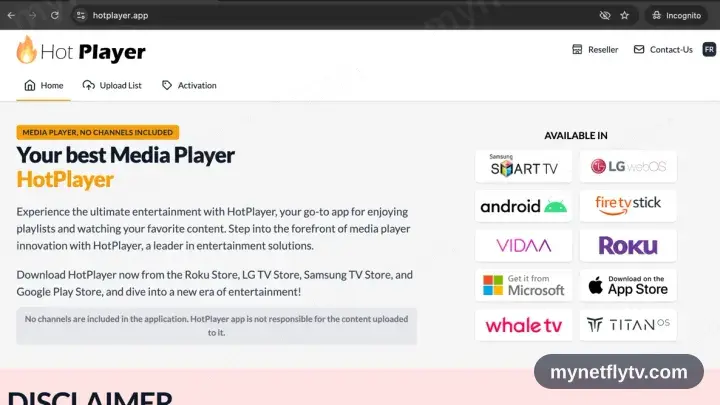The image size is (720, 405).
Task: Click the envelope icon next to Contact-Us
Action: click(x=639, y=49)
